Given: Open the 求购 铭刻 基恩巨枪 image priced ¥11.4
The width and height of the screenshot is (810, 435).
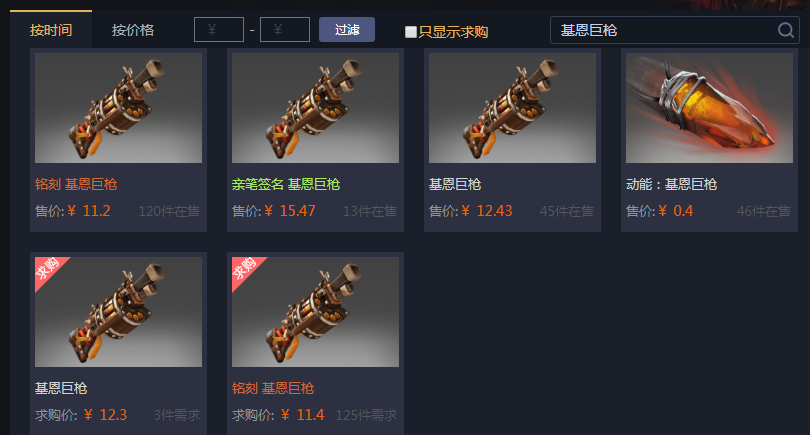Looking at the screenshot, I should coord(315,312).
